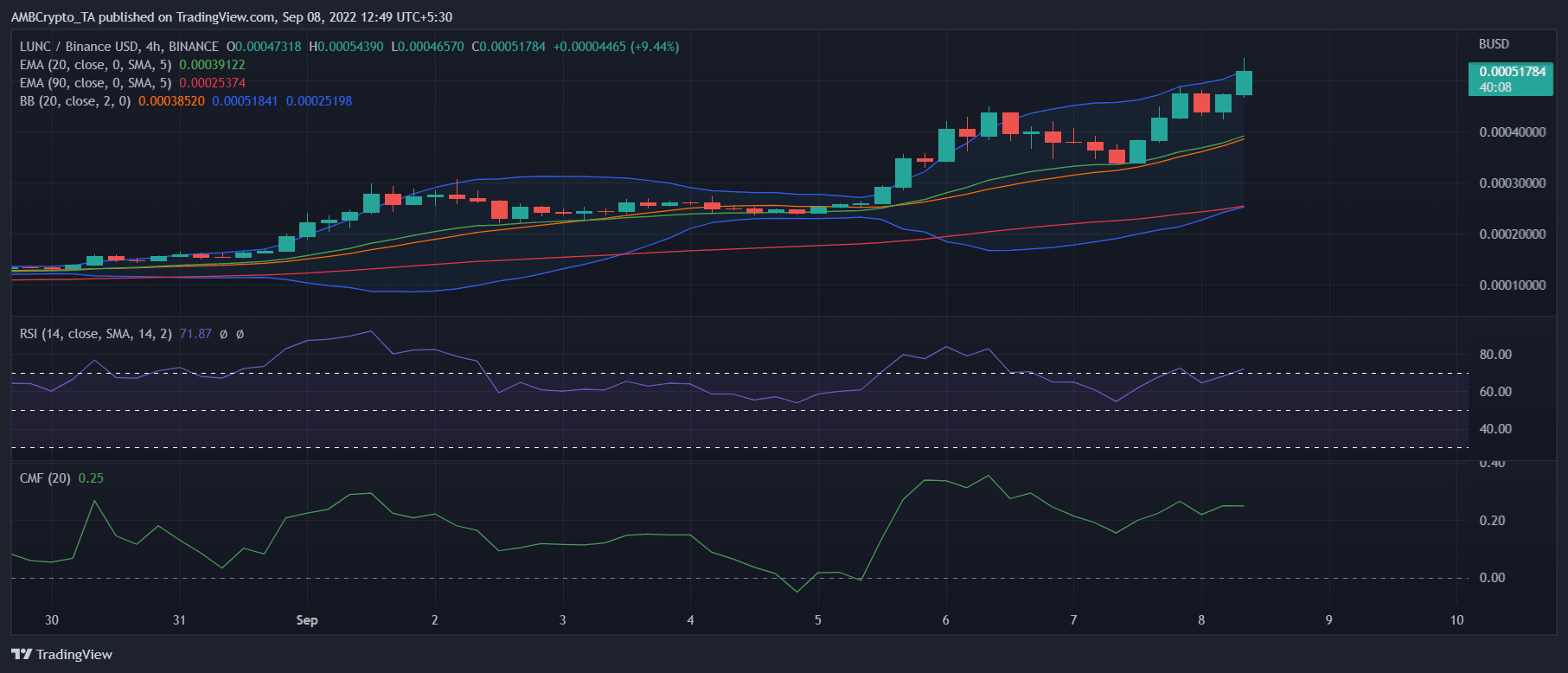
Task: Click the RSI (14, close, SMA, 14, 2) label
Action: pyautogui.click(x=96, y=334)
